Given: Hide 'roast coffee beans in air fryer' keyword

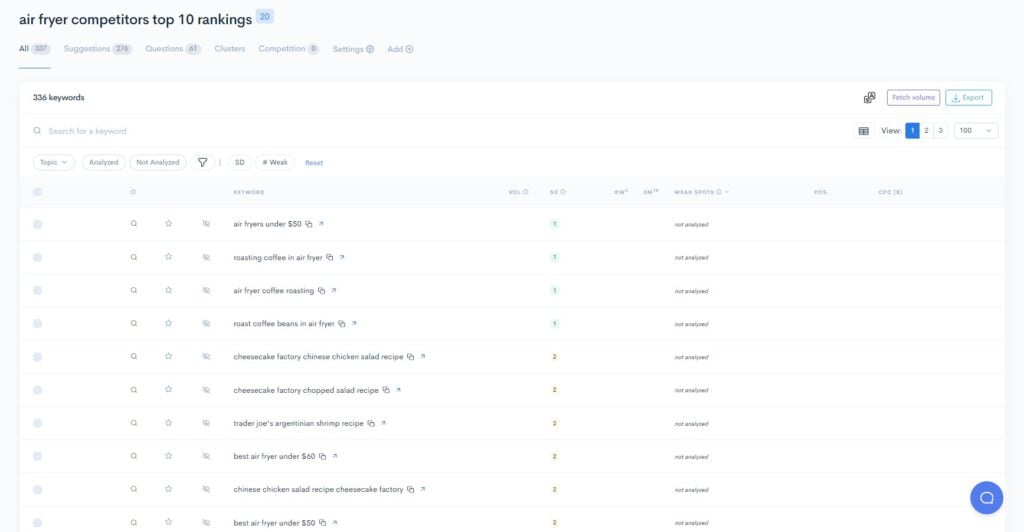Looking at the screenshot, I should [206, 324].
